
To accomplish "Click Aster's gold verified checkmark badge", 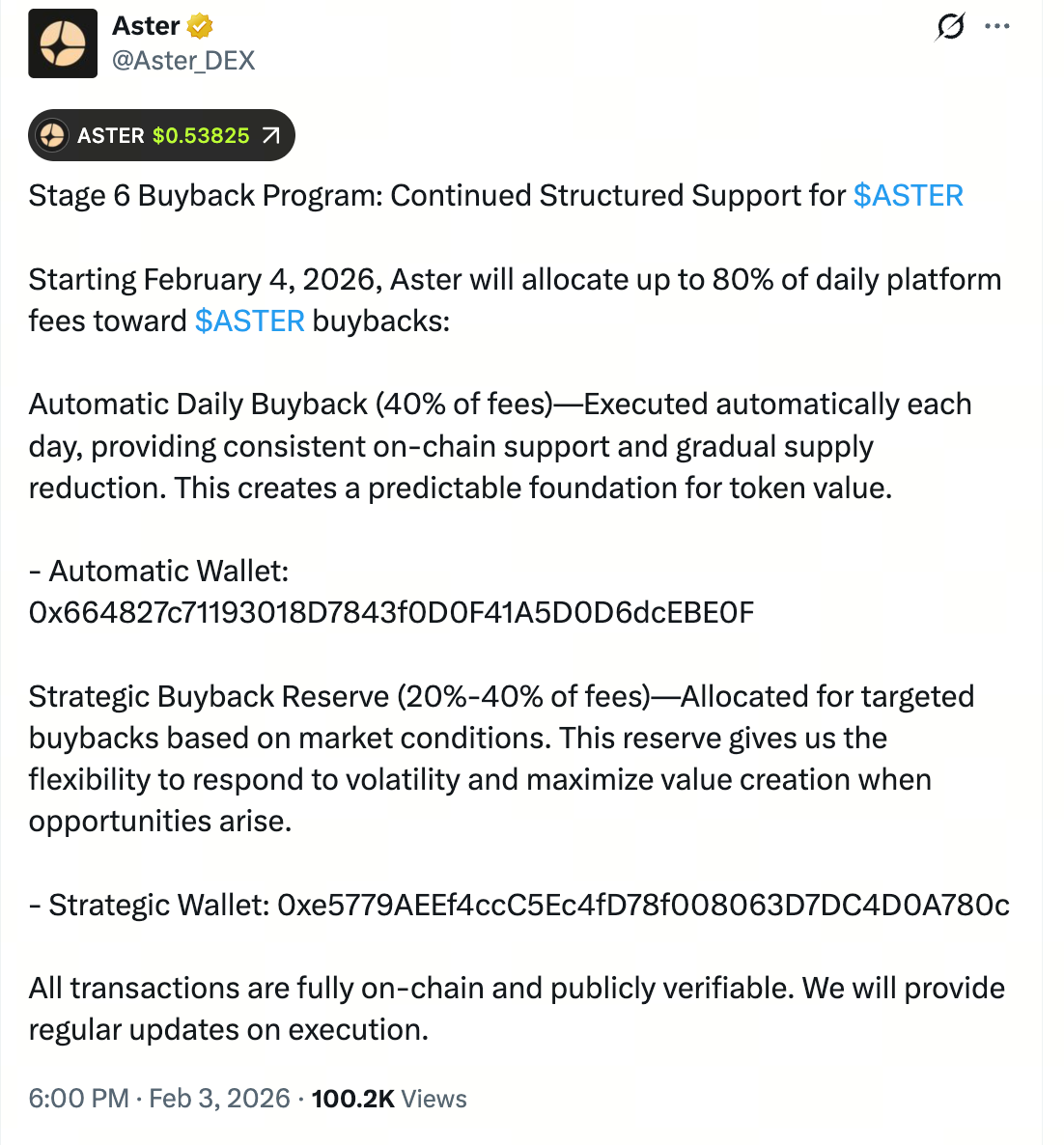I will tap(198, 27).
